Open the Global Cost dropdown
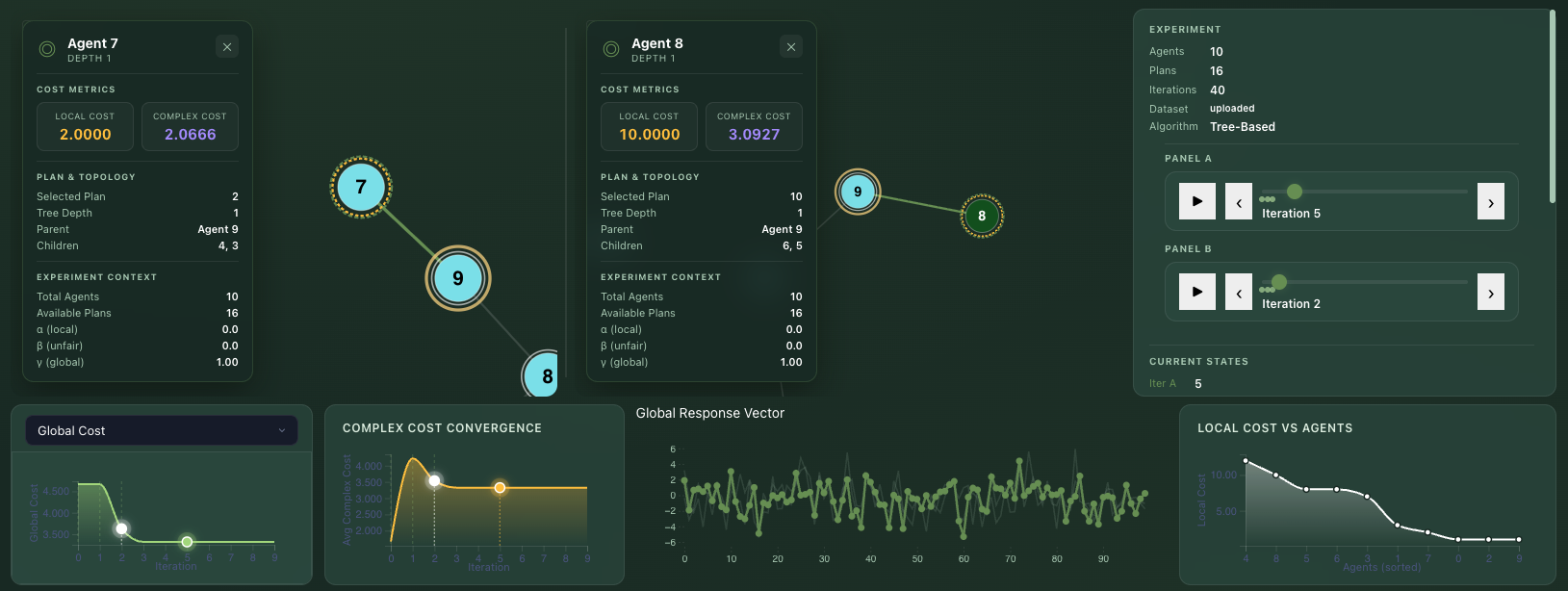Screen dimensions: 1568x591 click(x=162, y=430)
